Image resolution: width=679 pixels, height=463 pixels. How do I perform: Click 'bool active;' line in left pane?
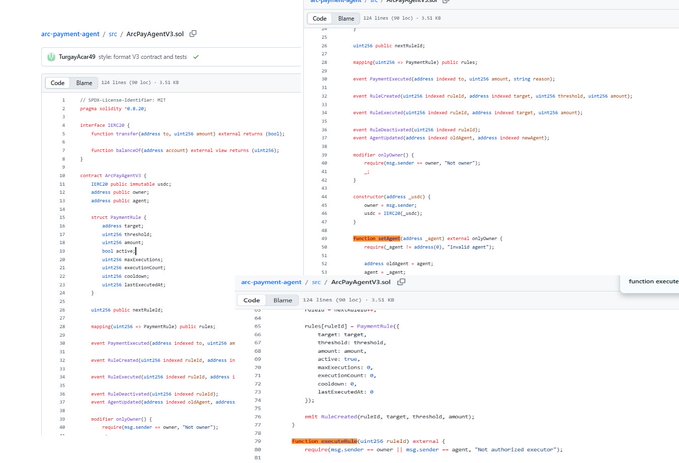119,251
